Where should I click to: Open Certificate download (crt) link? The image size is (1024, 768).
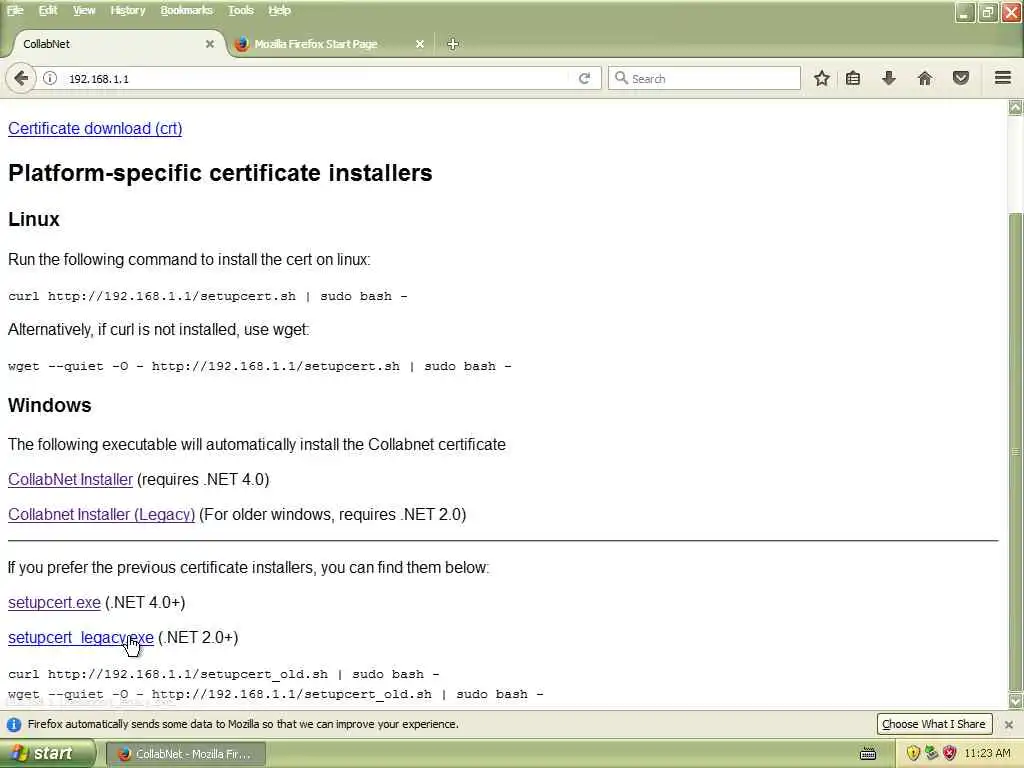[x=95, y=129]
